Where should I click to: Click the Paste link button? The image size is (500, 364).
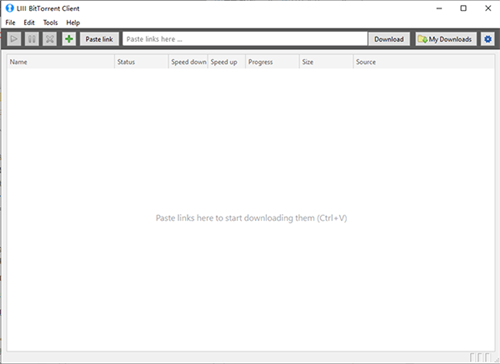pyautogui.click(x=99, y=39)
